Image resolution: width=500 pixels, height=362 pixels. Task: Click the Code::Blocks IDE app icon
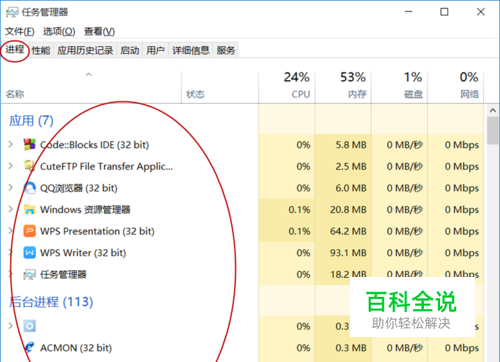(29, 144)
